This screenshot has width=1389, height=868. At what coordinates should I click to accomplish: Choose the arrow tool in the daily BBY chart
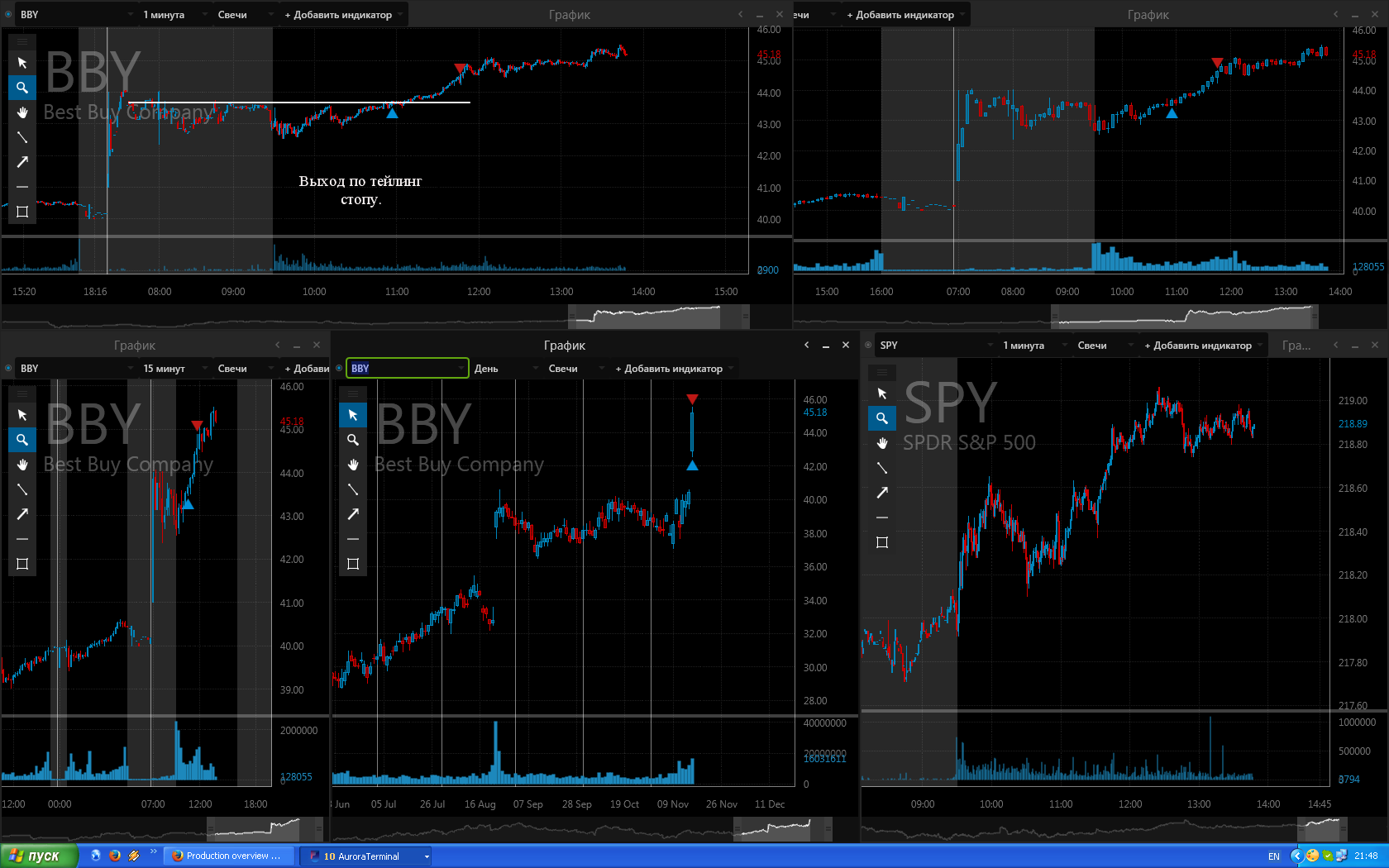[x=353, y=514]
